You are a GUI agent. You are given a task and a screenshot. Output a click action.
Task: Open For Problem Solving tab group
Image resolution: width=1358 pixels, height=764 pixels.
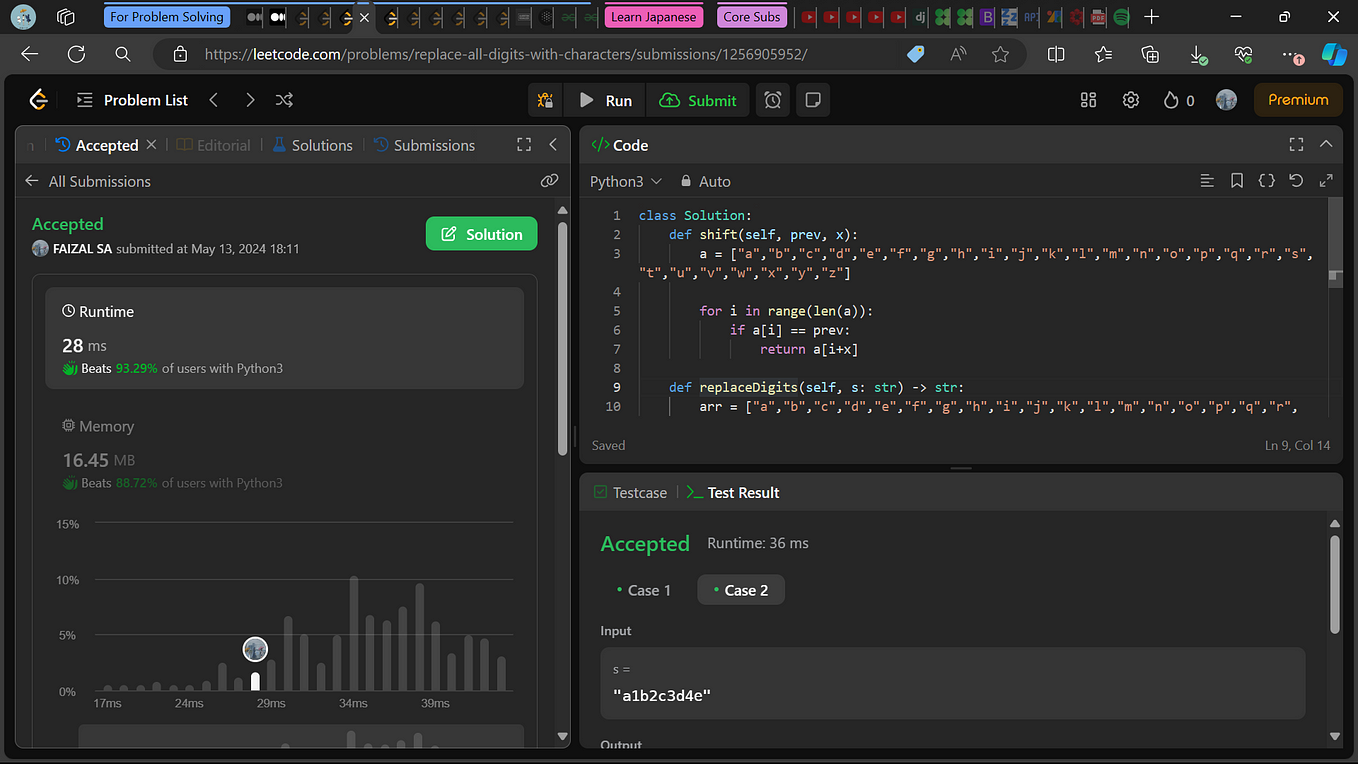[x=167, y=17]
